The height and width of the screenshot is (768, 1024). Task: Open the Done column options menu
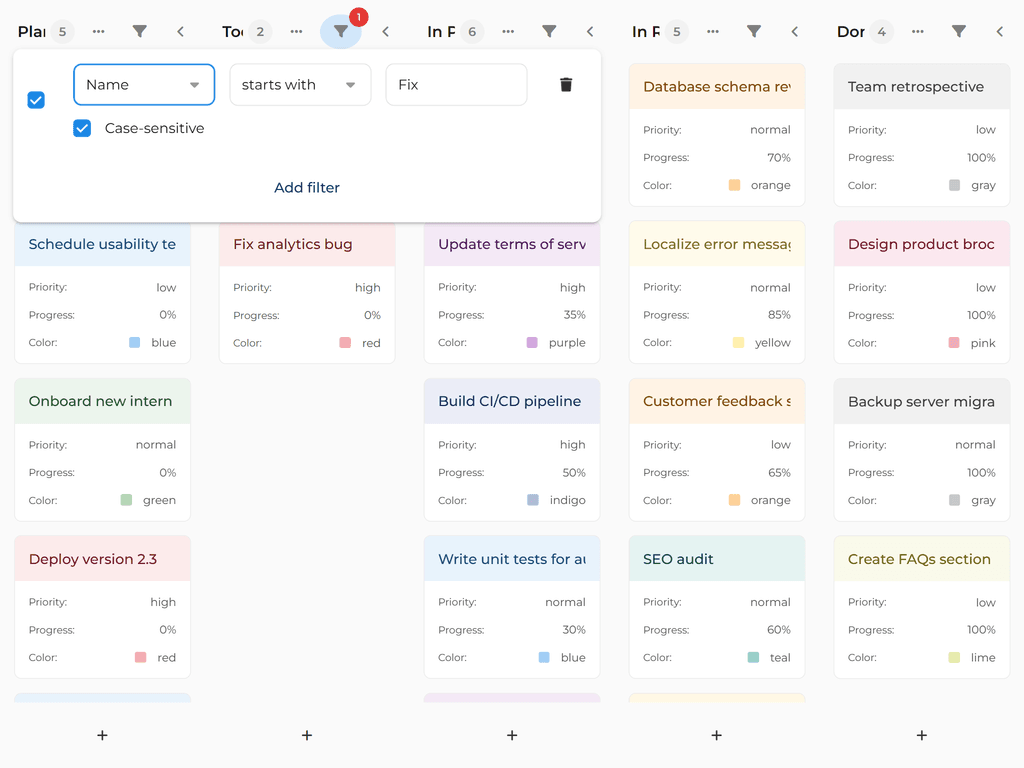coord(918,31)
